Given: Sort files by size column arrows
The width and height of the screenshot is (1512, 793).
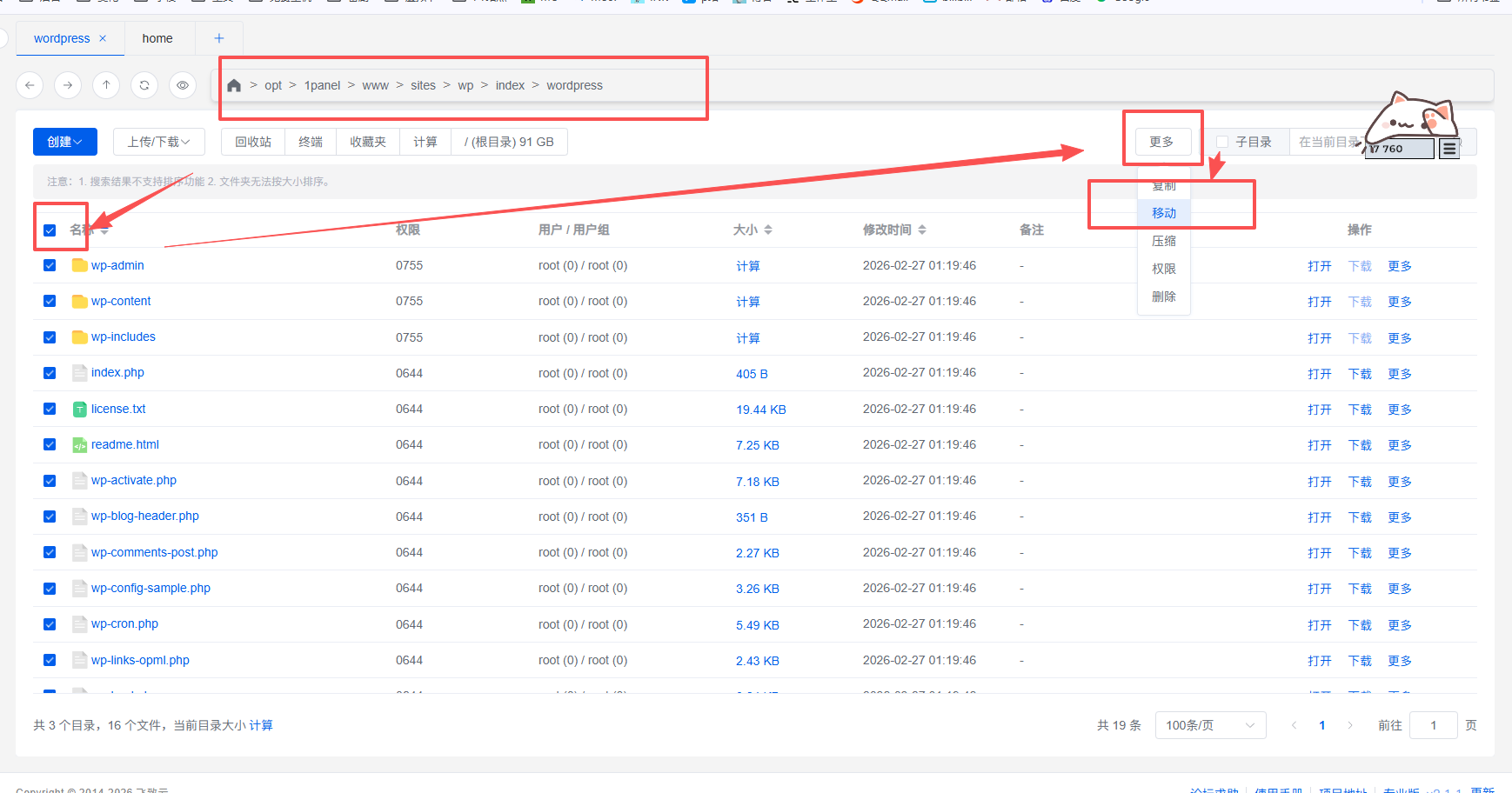Looking at the screenshot, I should pos(768,230).
